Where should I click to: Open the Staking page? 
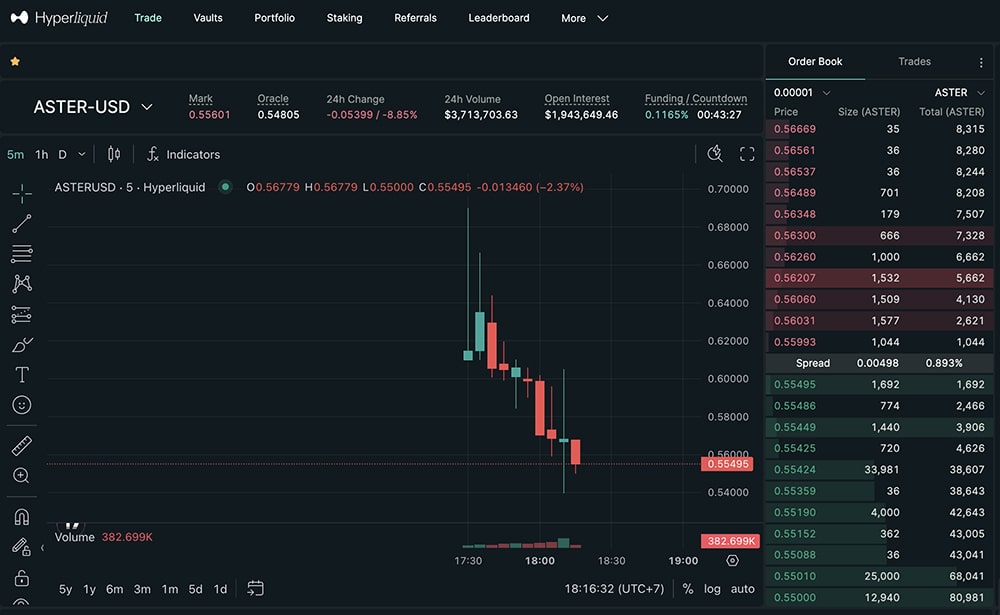pos(344,18)
